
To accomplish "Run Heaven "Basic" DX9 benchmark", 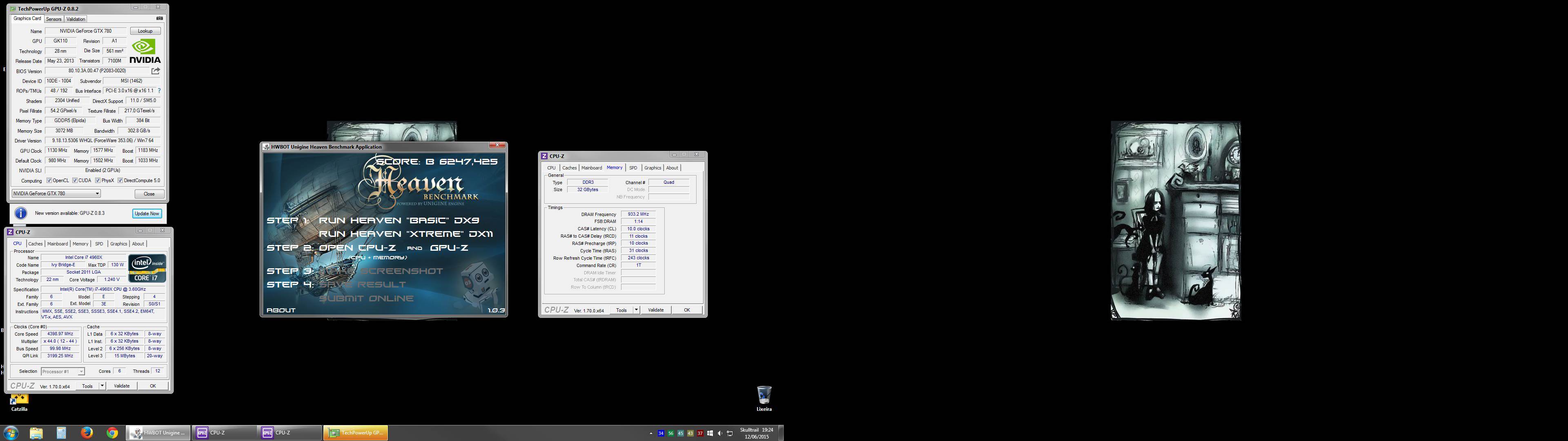I will tap(399, 220).
